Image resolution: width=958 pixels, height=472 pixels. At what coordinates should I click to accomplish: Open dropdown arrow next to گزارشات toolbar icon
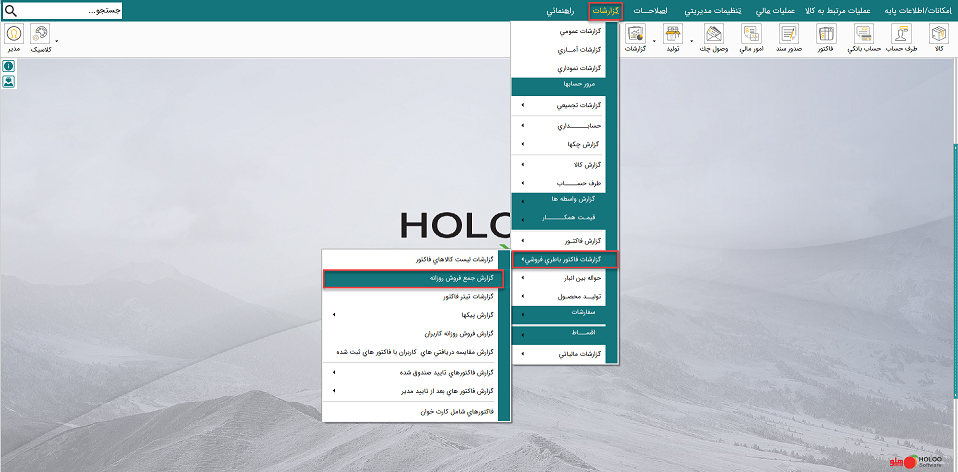click(x=654, y=42)
